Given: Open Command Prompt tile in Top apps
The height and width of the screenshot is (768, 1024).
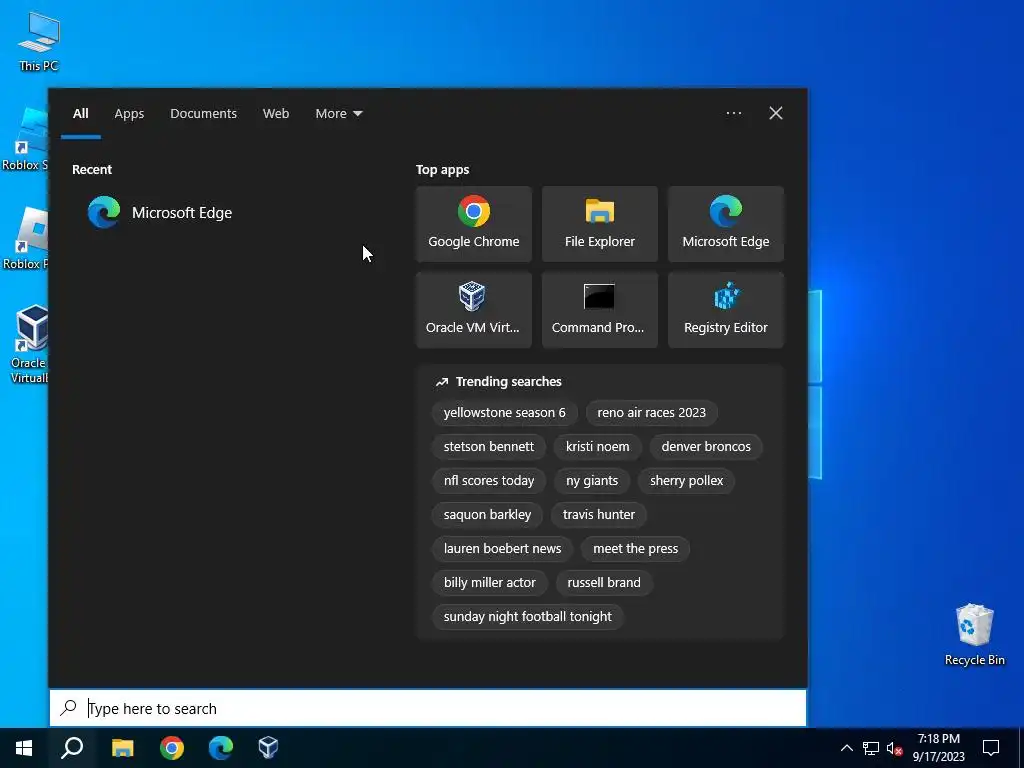Looking at the screenshot, I should point(600,310).
